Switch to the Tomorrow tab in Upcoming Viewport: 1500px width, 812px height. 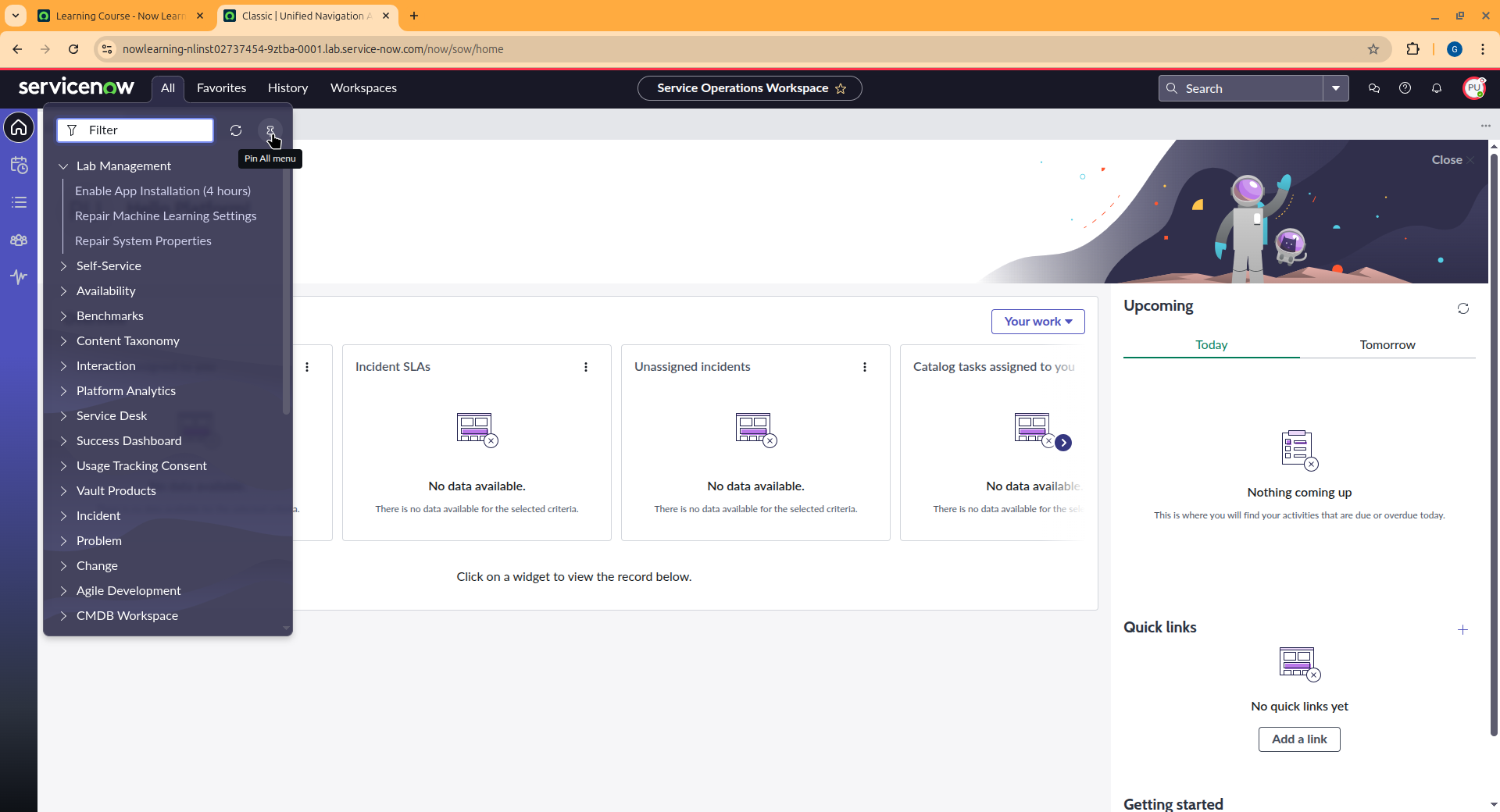tap(1387, 345)
